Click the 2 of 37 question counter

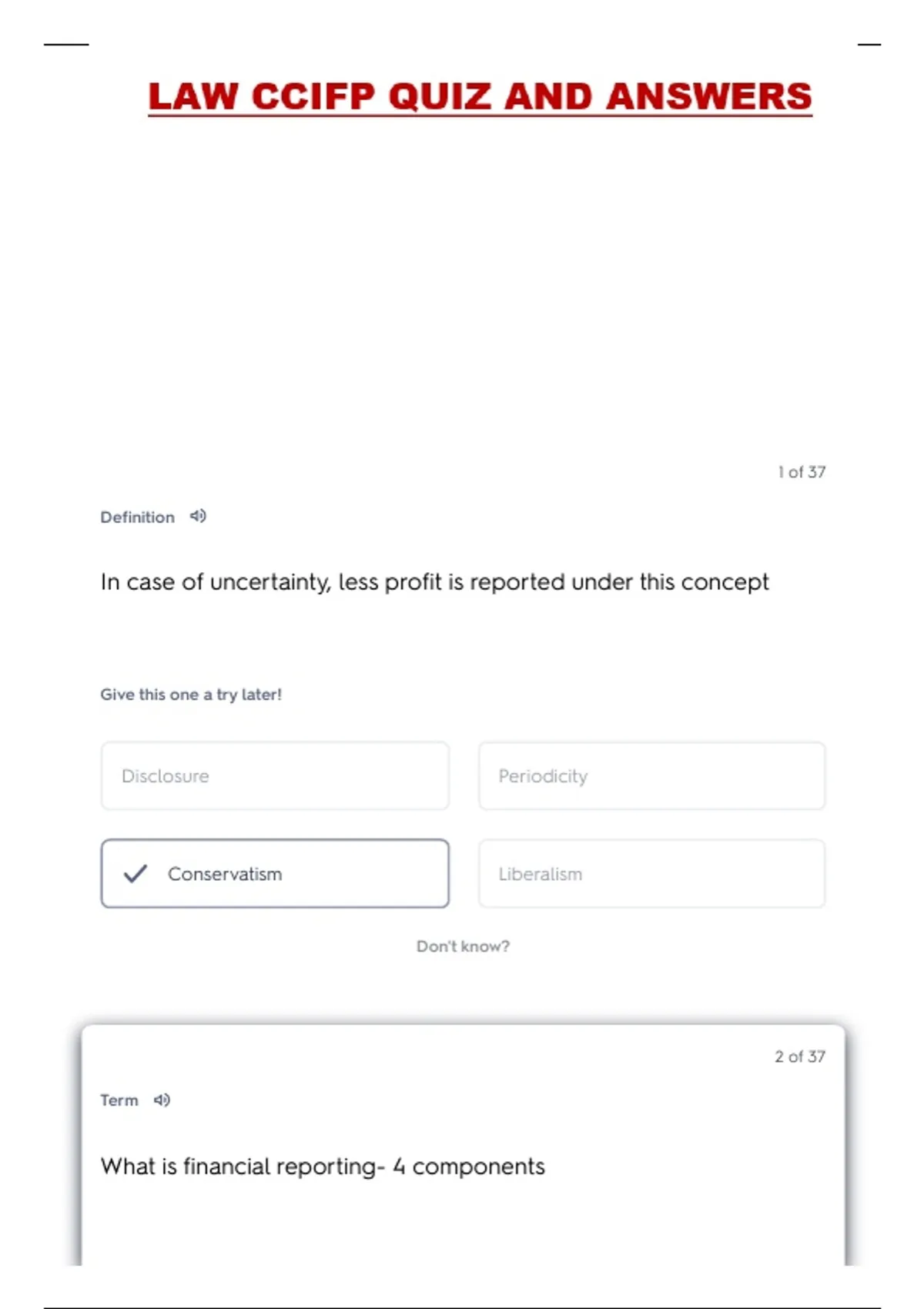pos(800,1056)
